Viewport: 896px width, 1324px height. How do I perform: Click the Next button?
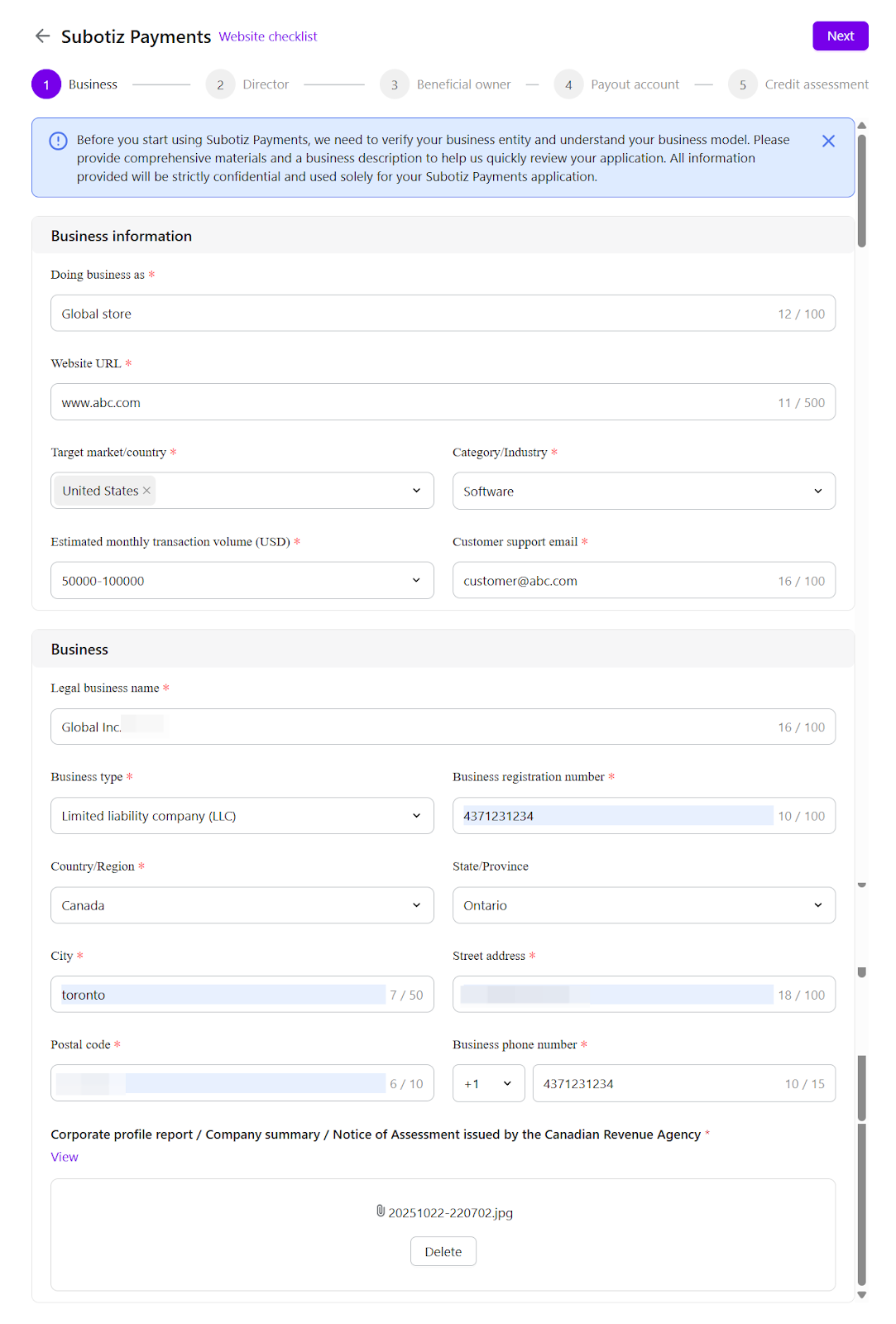pyautogui.click(x=840, y=36)
